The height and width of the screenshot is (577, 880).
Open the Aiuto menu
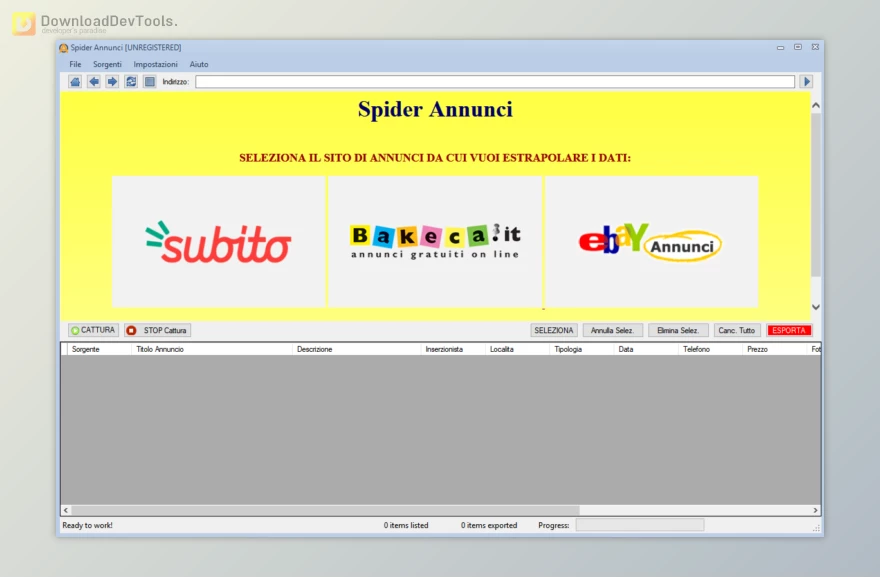pos(199,65)
